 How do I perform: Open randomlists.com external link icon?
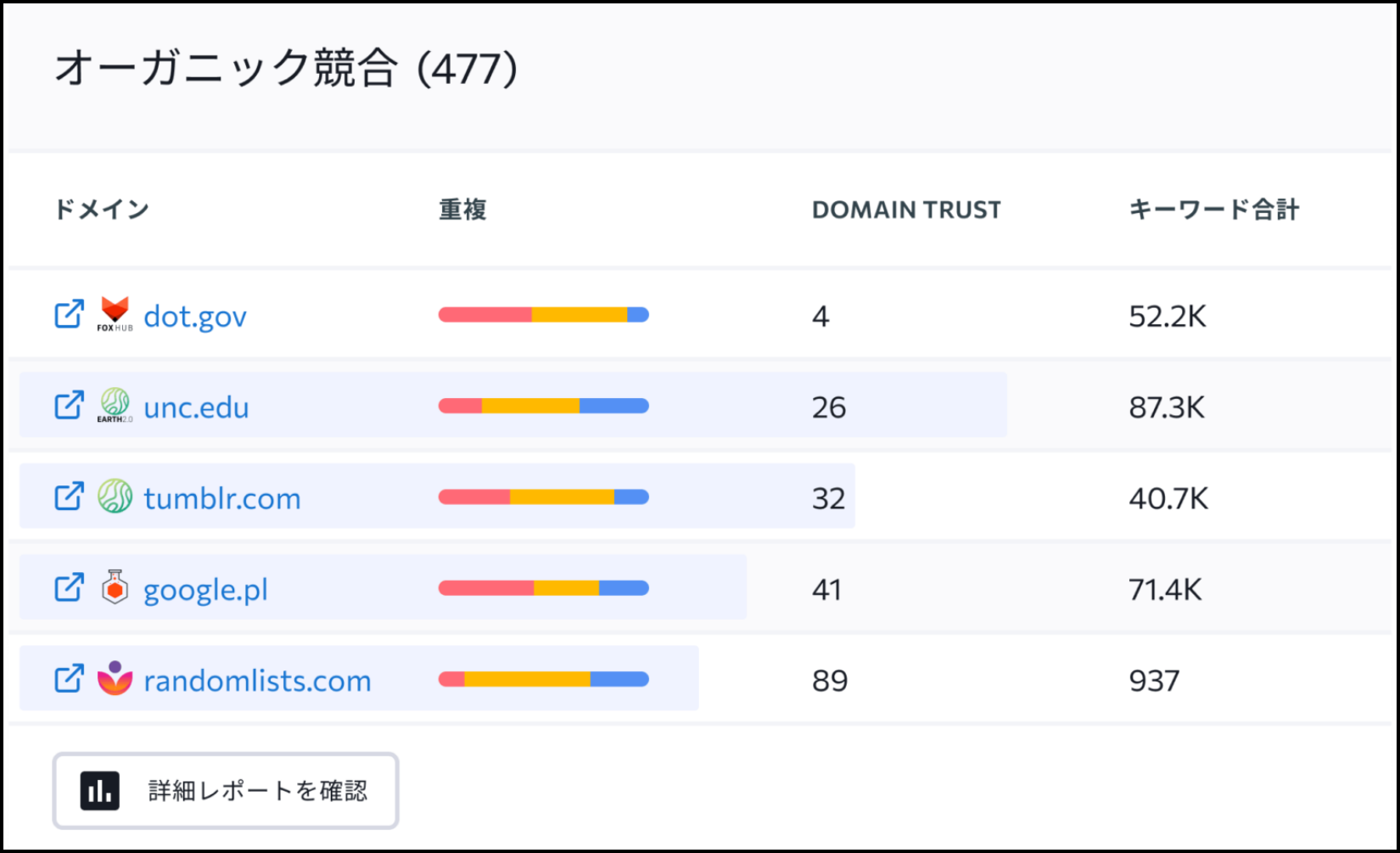[69, 679]
